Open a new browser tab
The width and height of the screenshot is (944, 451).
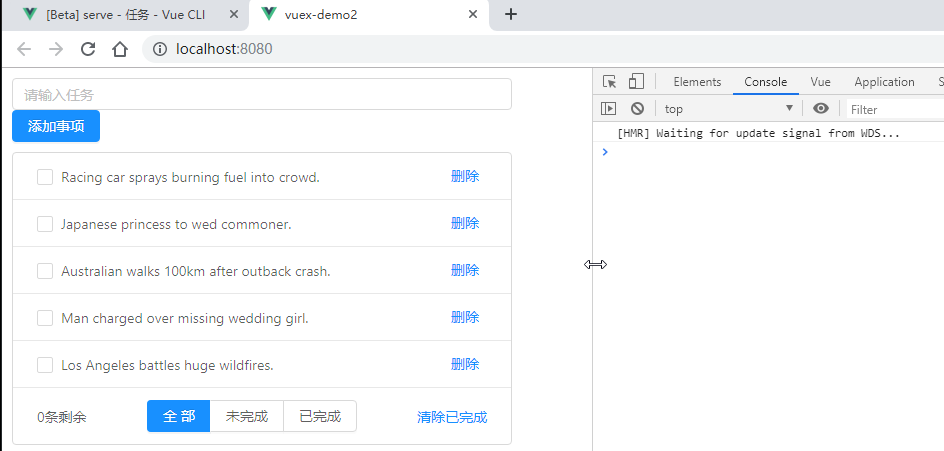[511, 14]
